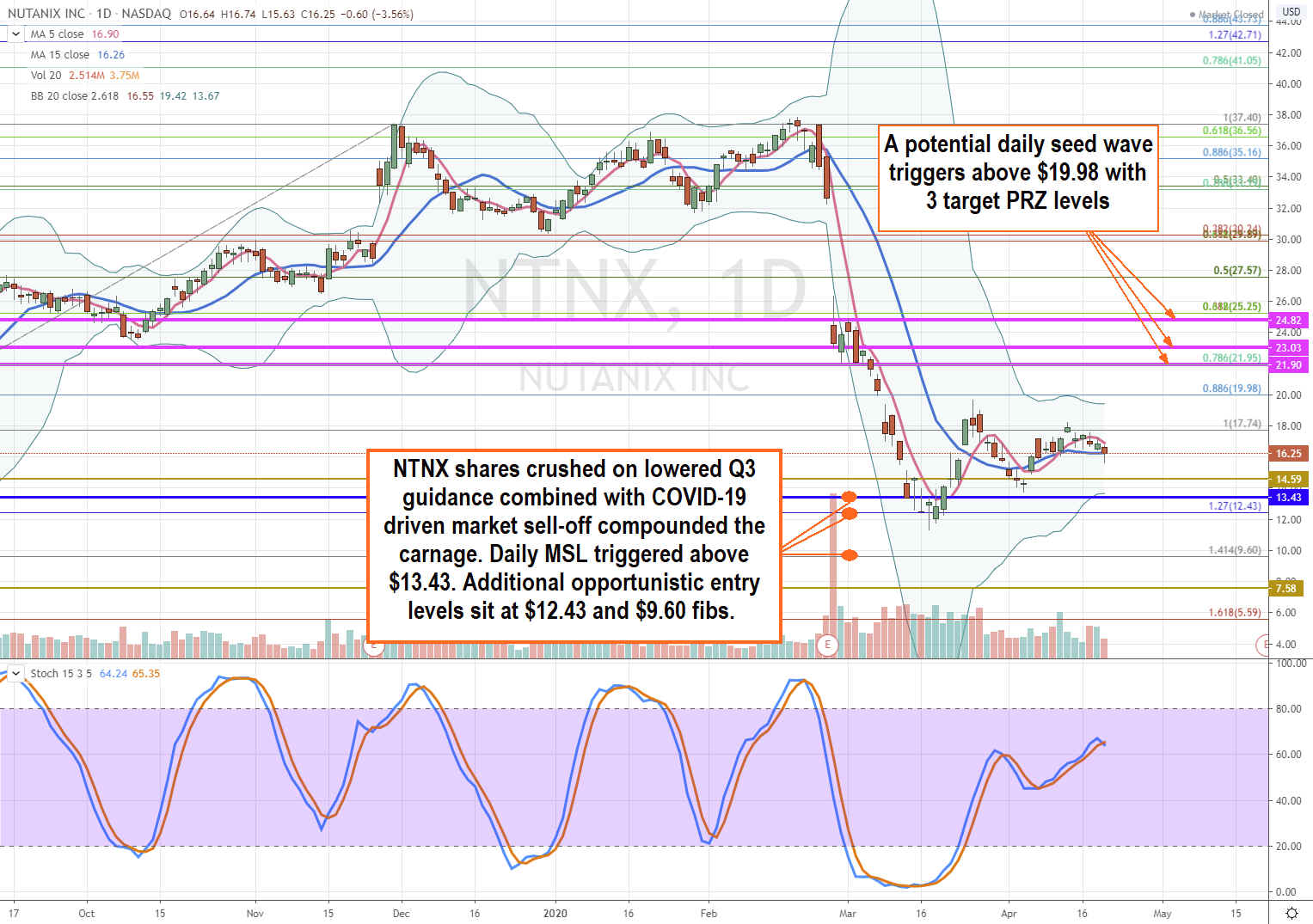This screenshot has height=924, width=1313.
Task: Click the 40.00 price axis value near top
Action: [x=1288, y=84]
